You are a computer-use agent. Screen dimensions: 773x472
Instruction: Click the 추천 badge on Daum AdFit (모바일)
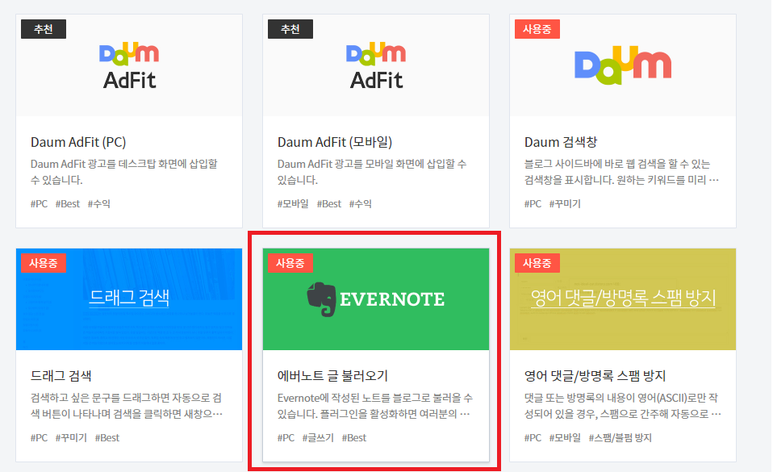coord(290,29)
